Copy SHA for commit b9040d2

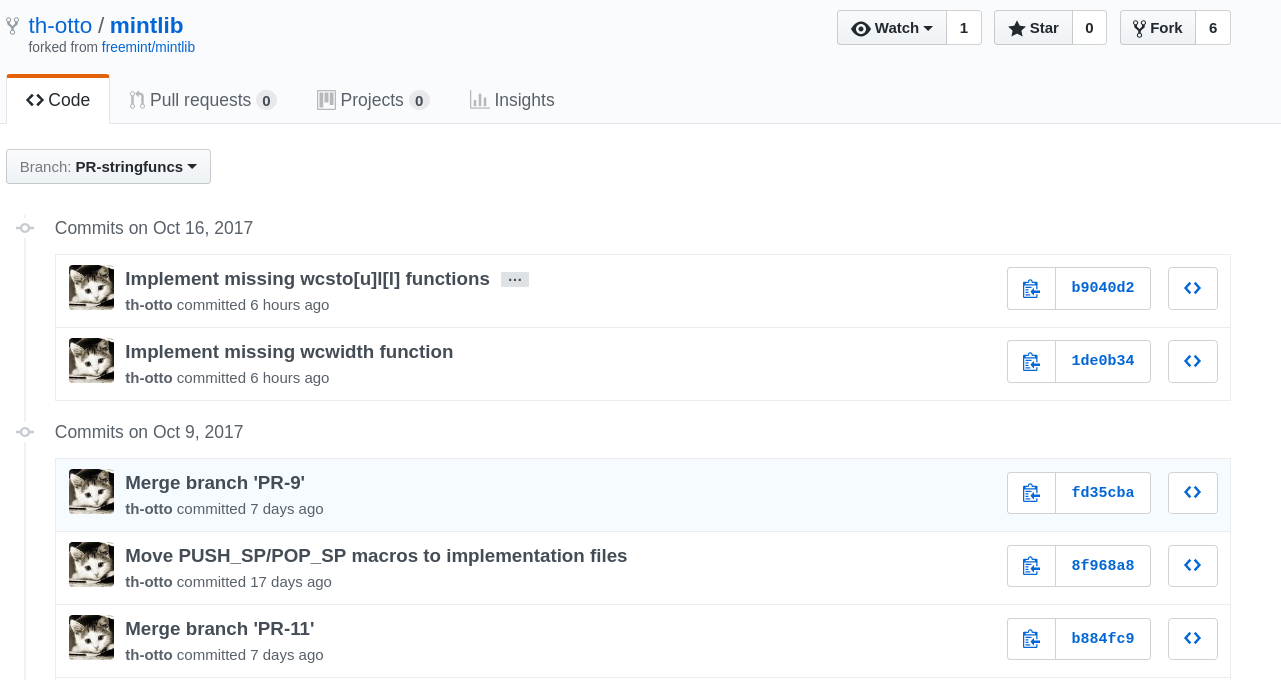pos(1031,288)
